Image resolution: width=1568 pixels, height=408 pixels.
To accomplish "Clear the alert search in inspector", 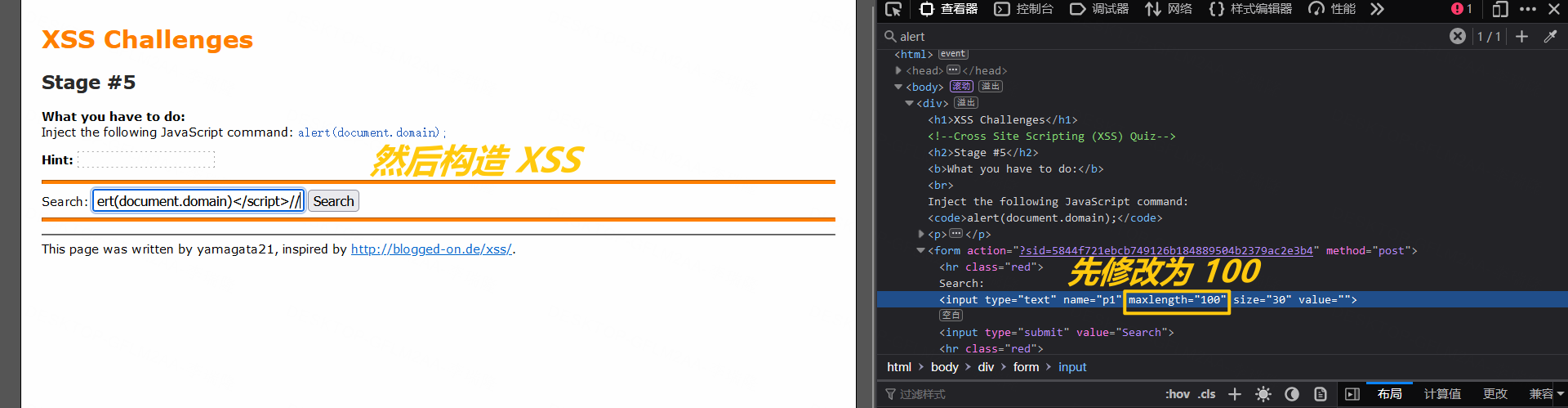I will tap(1457, 36).
